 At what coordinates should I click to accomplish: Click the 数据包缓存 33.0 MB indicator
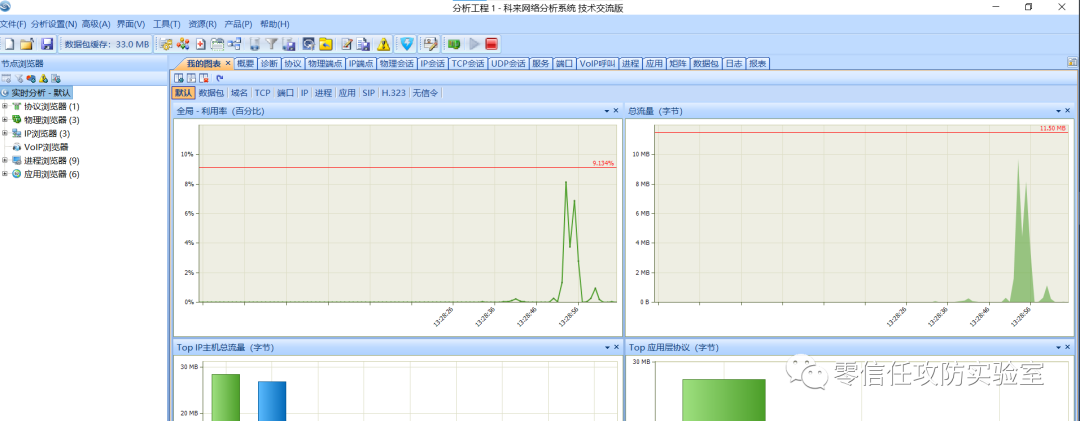[107, 44]
